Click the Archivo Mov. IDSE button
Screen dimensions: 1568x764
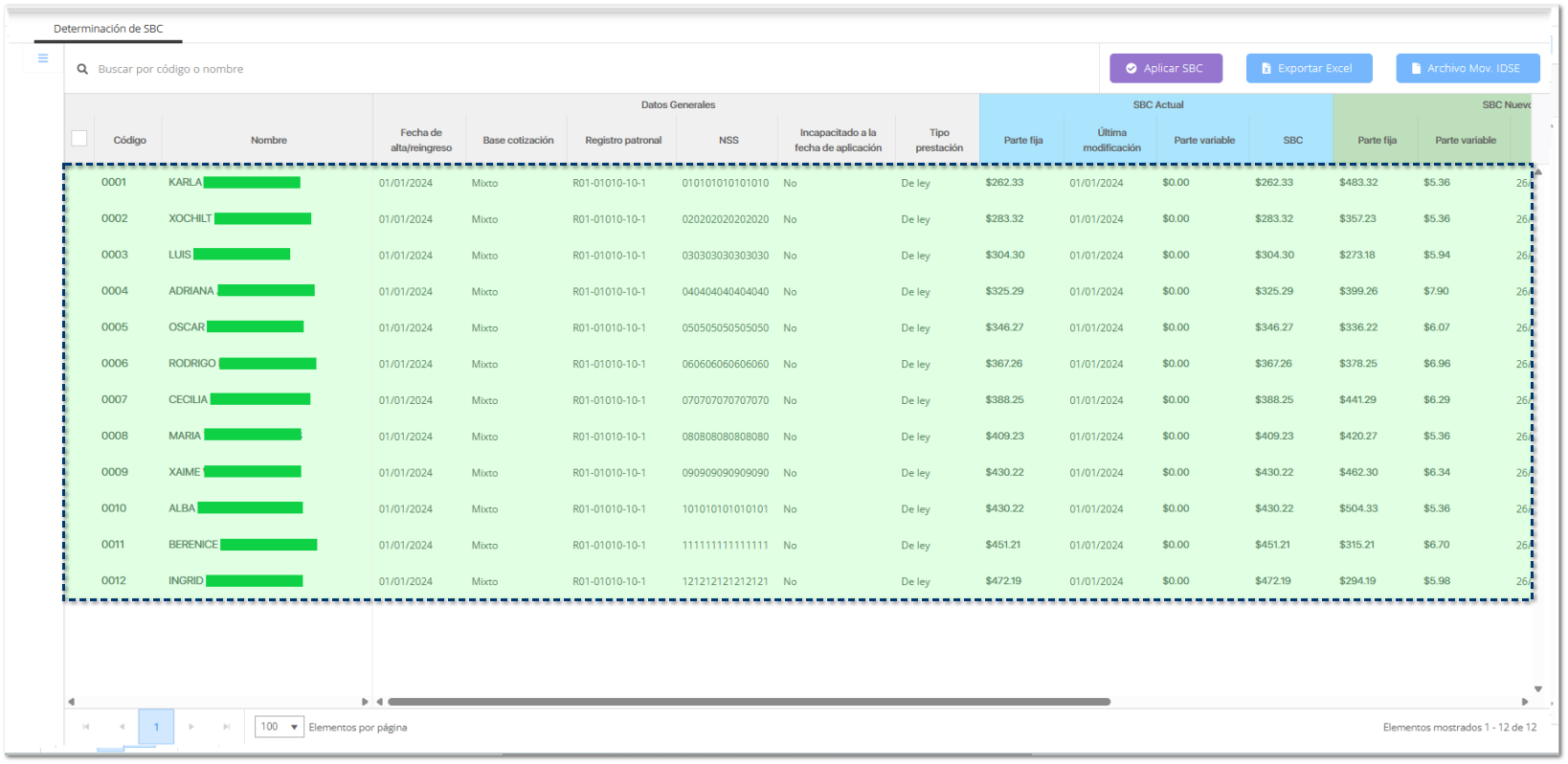pyautogui.click(x=1467, y=68)
